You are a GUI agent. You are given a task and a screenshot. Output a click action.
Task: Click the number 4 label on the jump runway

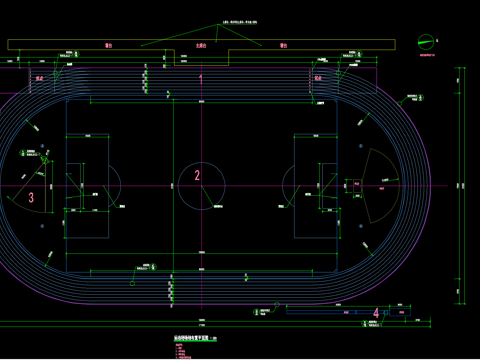click(x=376, y=313)
